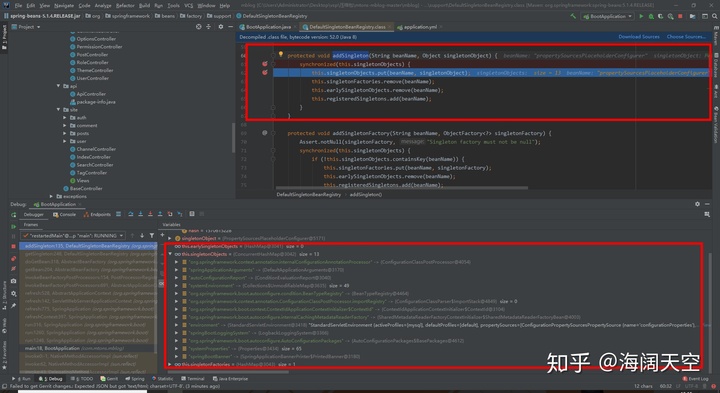Toggle breakpoint on singletonObjects.put line

264,73
